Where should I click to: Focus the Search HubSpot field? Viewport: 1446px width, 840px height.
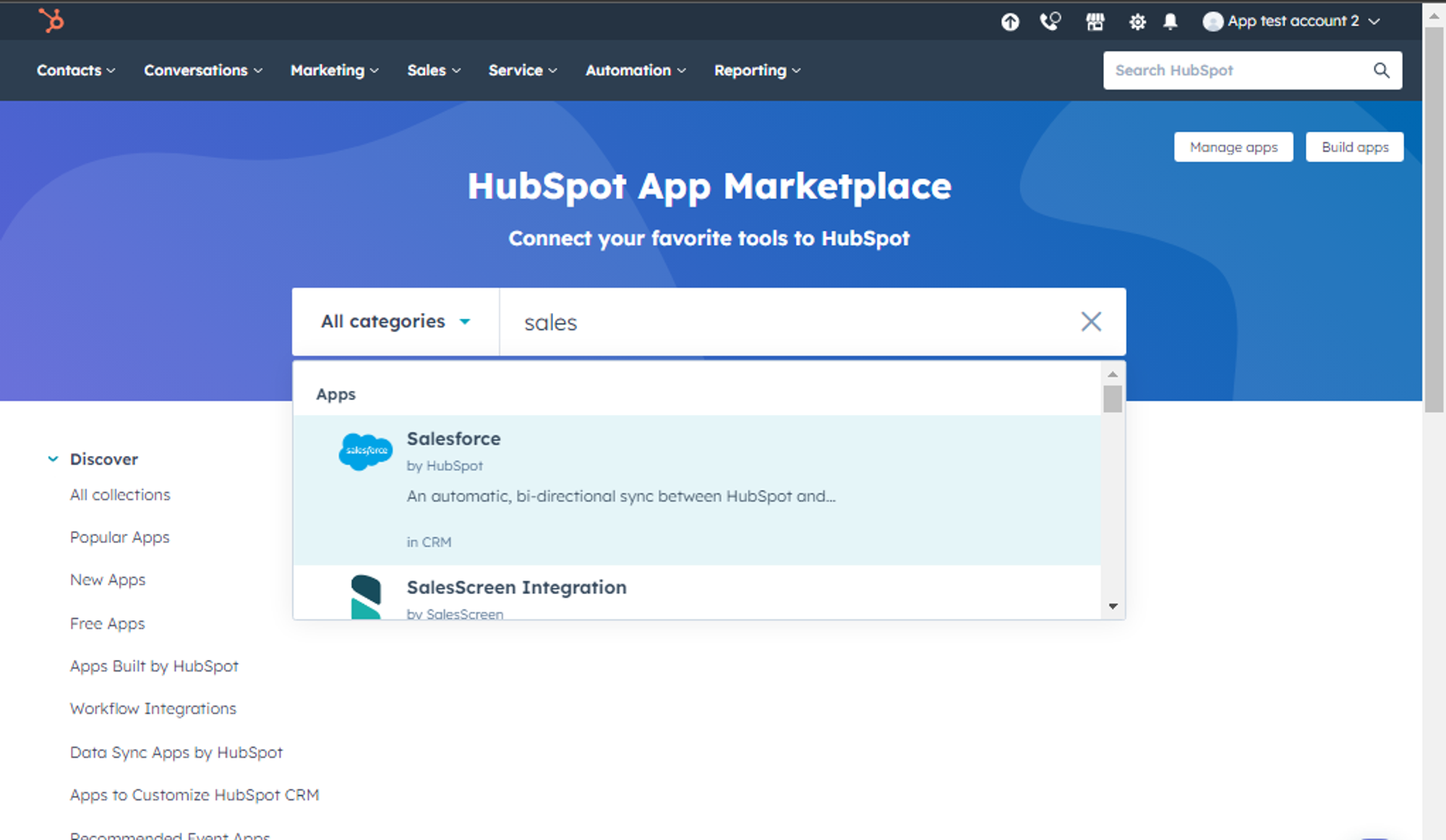point(1252,70)
